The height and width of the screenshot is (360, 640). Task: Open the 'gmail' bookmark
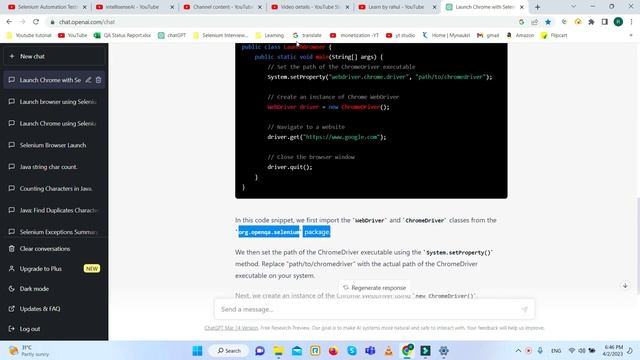[x=488, y=36]
